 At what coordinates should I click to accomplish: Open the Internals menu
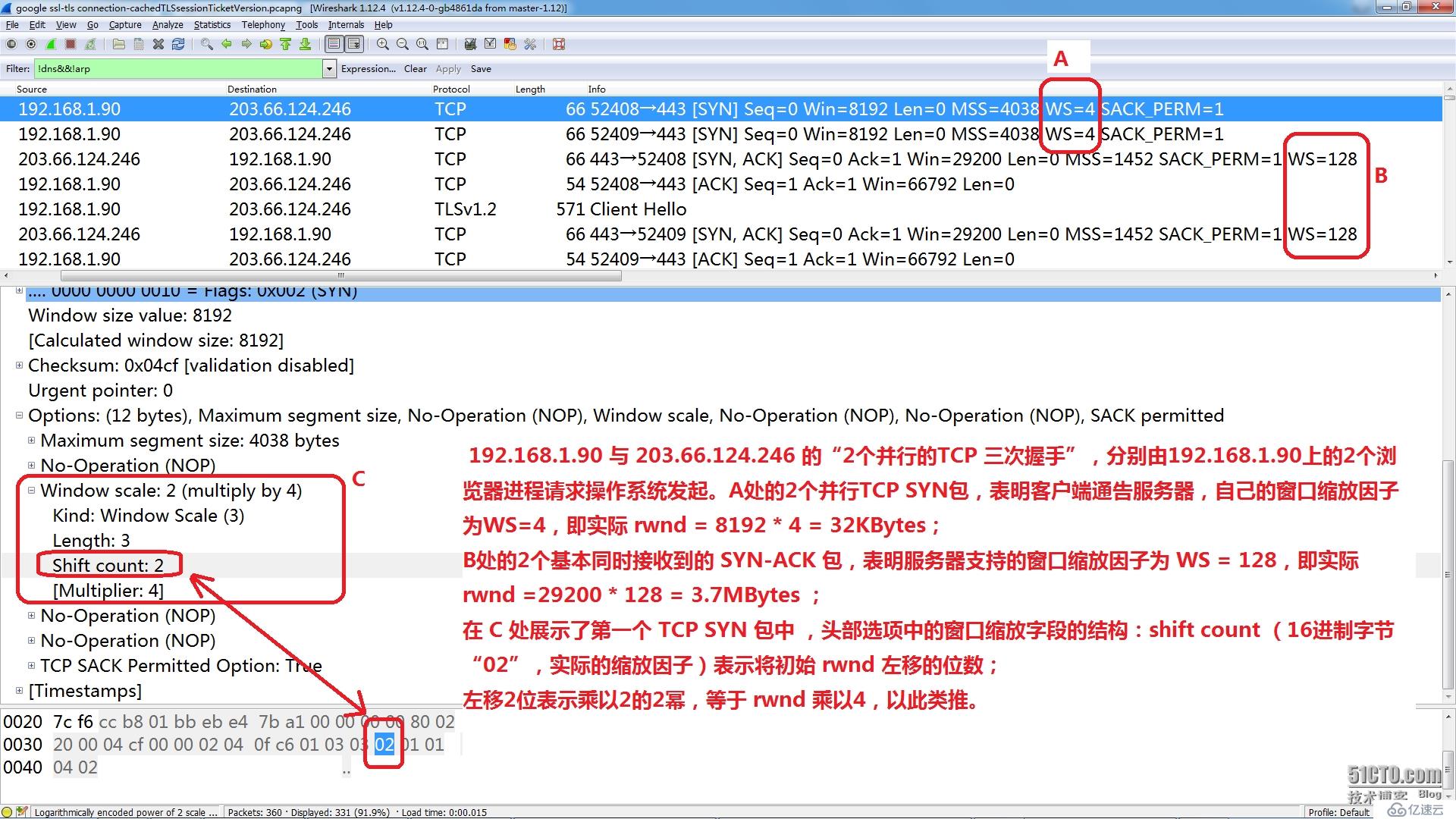pos(346,25)
